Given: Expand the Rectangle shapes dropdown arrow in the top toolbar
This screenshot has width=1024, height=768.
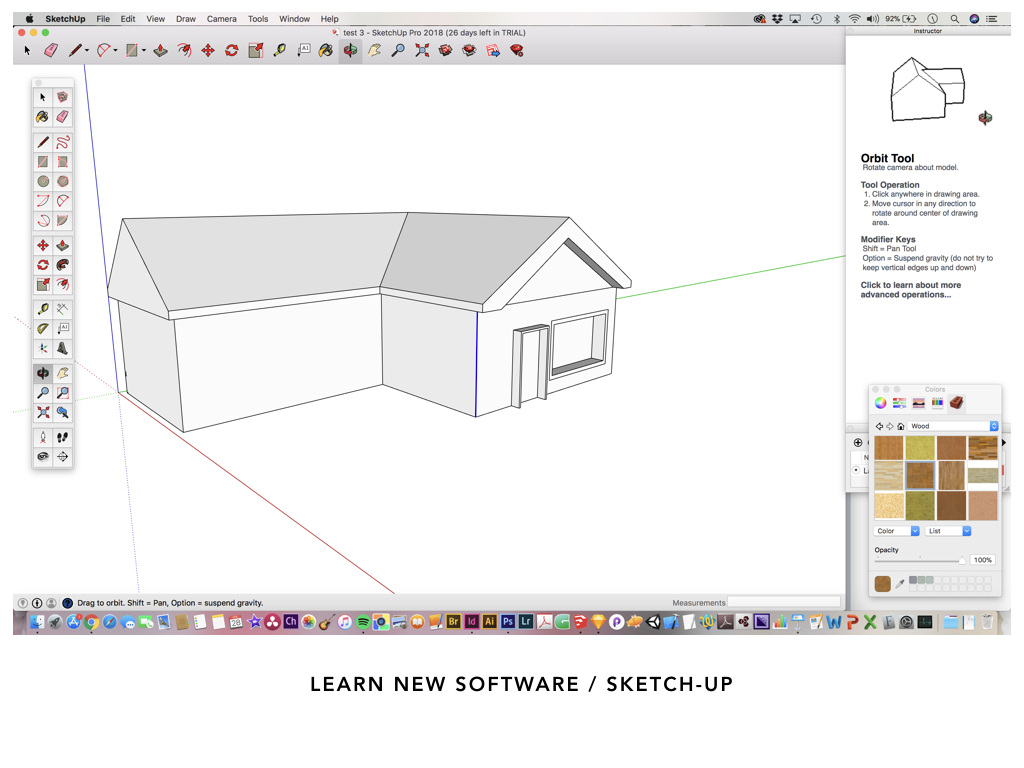Looking at the screenshot, I should [x=144, y=50].
